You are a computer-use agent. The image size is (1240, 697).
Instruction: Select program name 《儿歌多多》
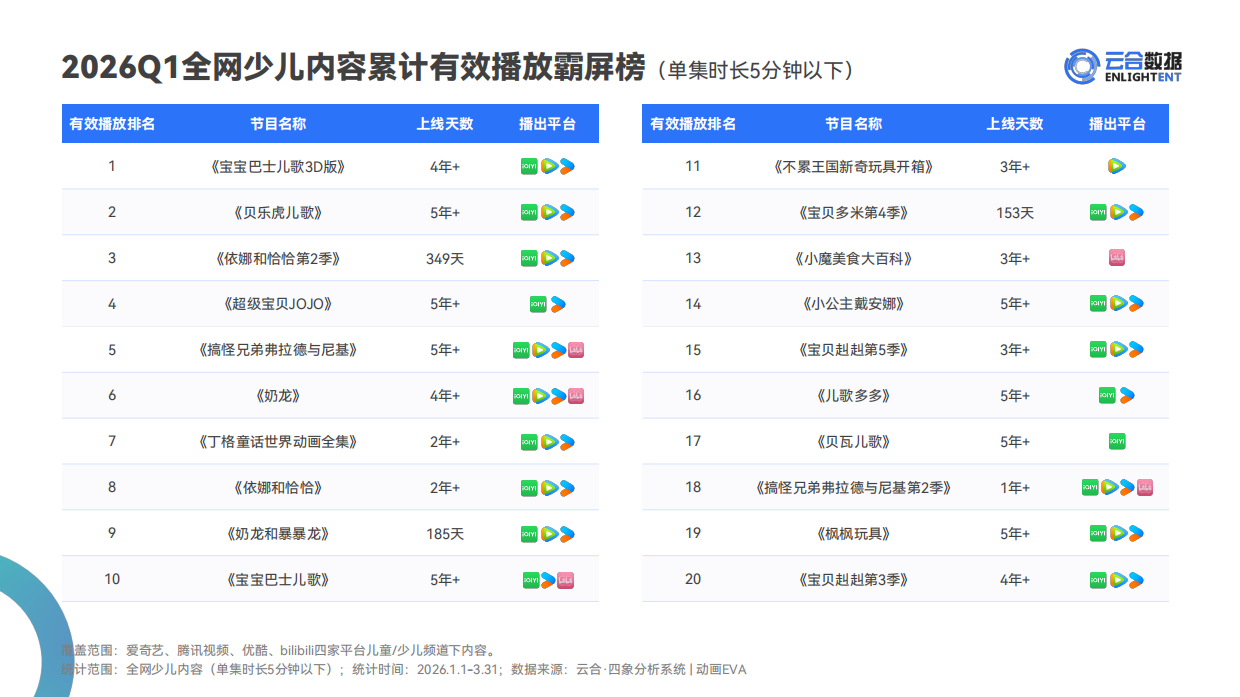[853, 396]
